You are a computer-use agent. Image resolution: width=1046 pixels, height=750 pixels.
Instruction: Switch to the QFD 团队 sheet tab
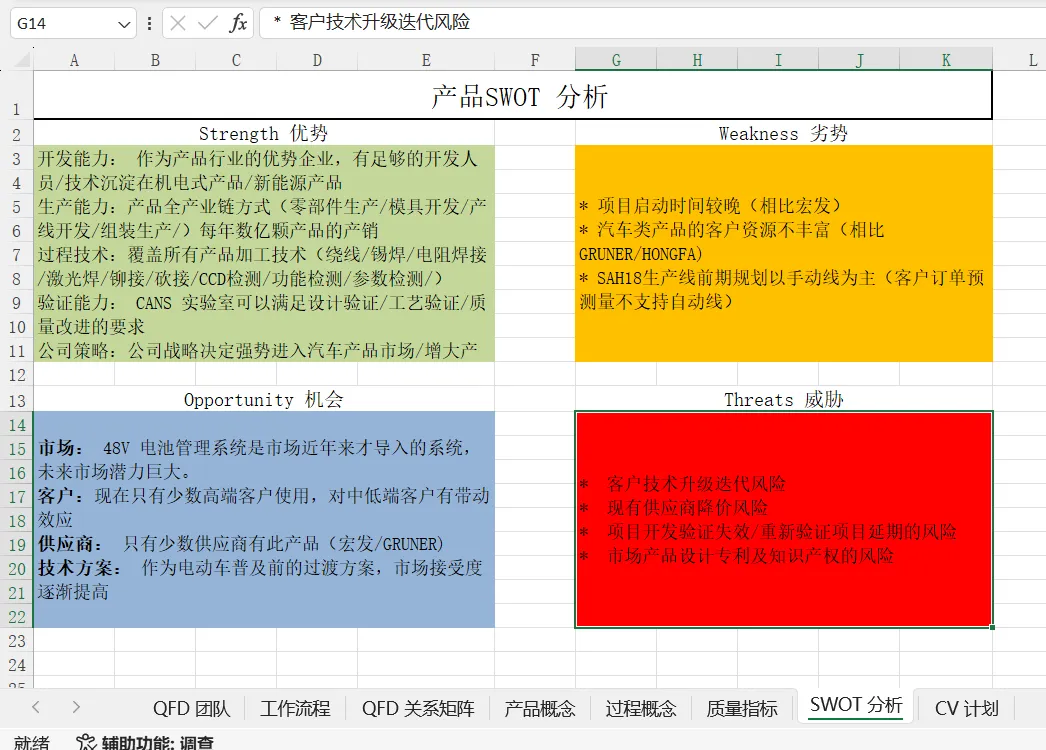(x=191, y=708)
